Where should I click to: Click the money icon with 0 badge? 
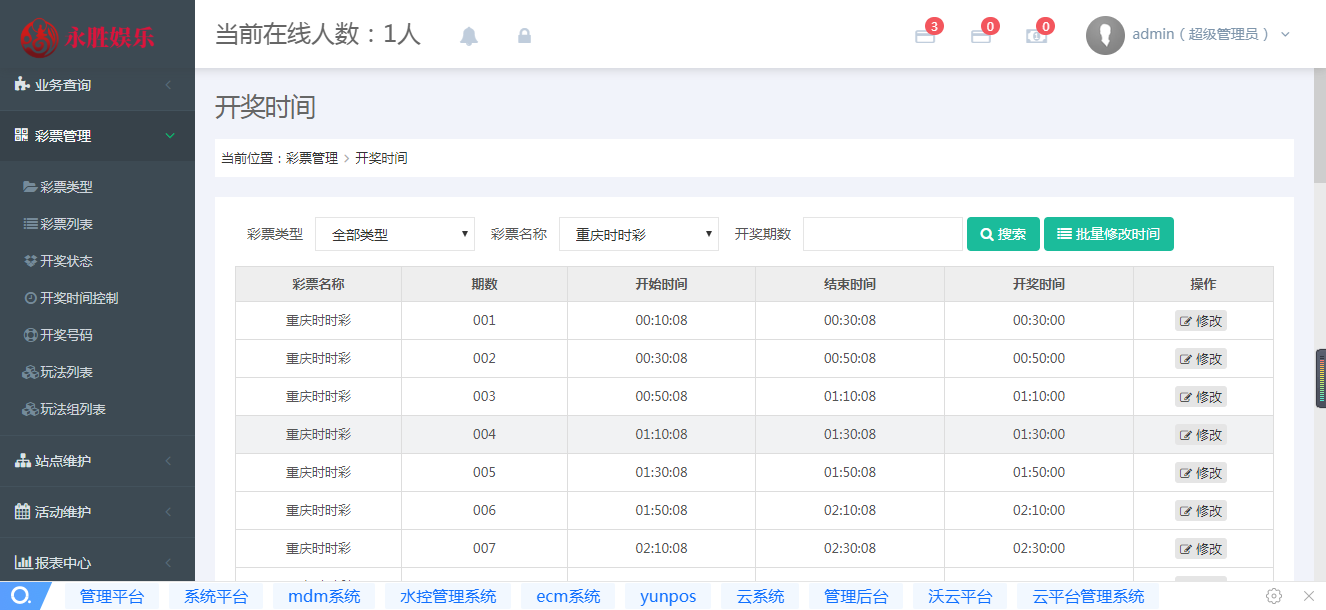(1037, 36)
